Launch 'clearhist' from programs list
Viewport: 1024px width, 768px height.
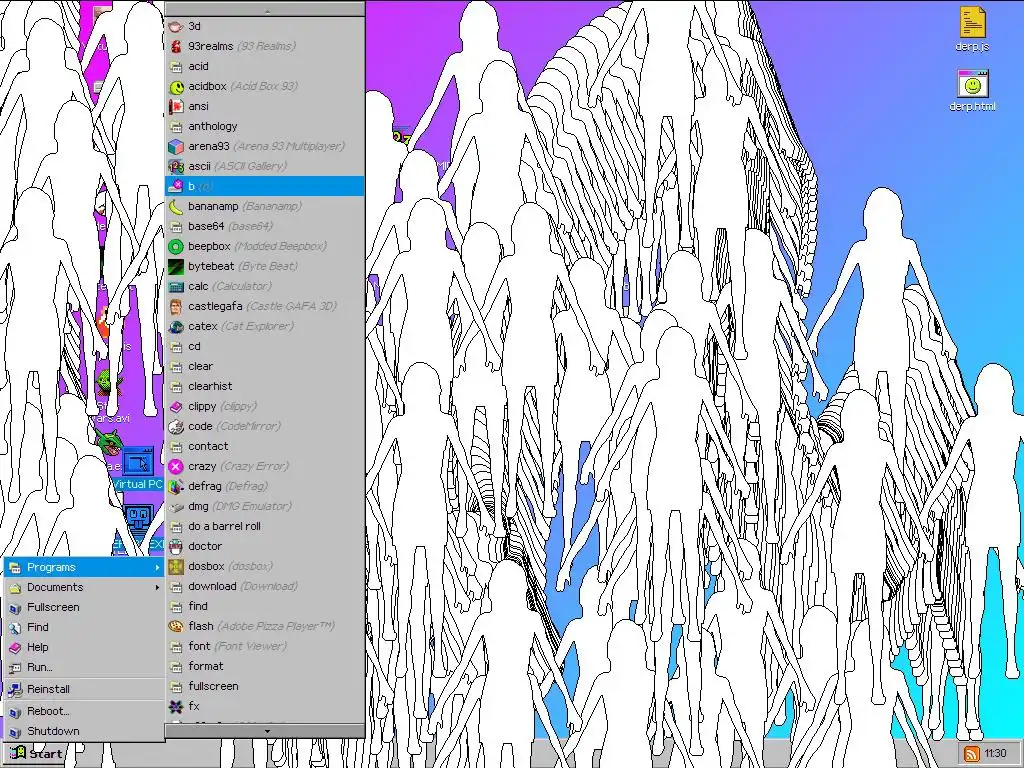tap(265, 387)
